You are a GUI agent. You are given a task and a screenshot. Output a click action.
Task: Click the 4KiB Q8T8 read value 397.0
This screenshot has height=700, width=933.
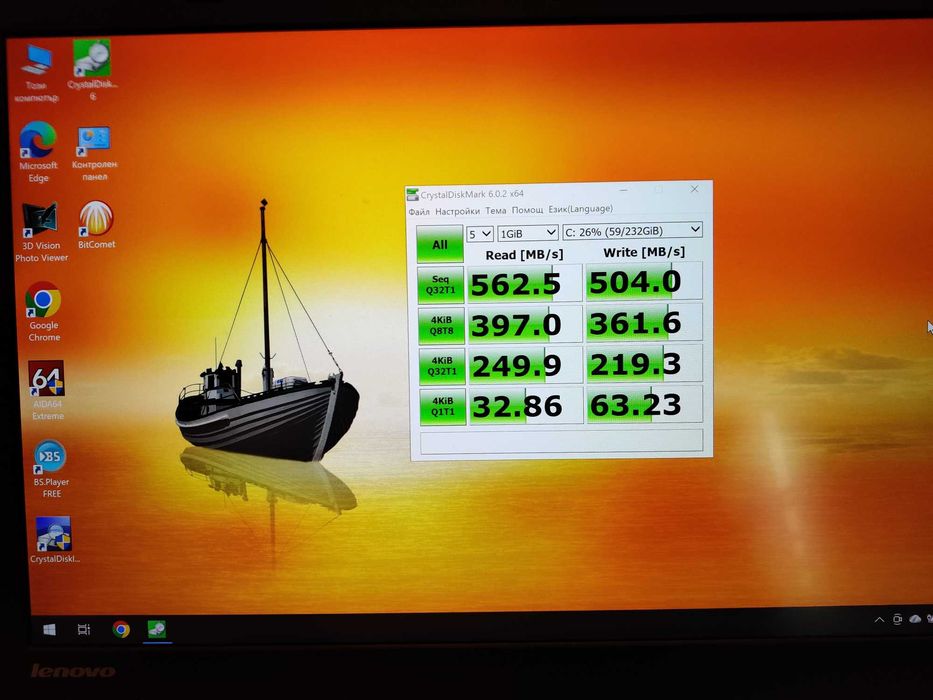coord(525,325)
